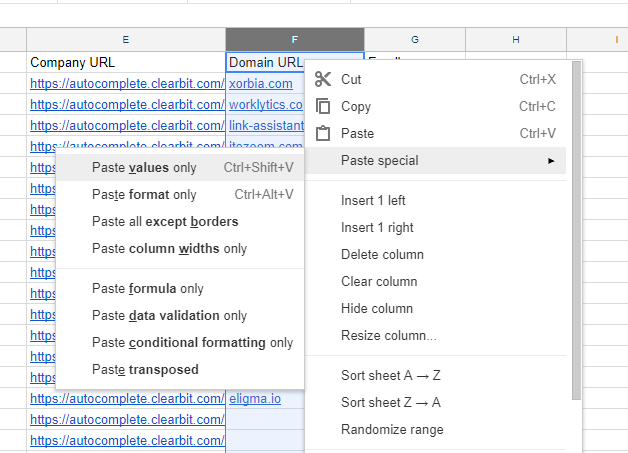Select Resize column...
The height and width of the screenshot is (453, 628).
click(x=435, y=335)
